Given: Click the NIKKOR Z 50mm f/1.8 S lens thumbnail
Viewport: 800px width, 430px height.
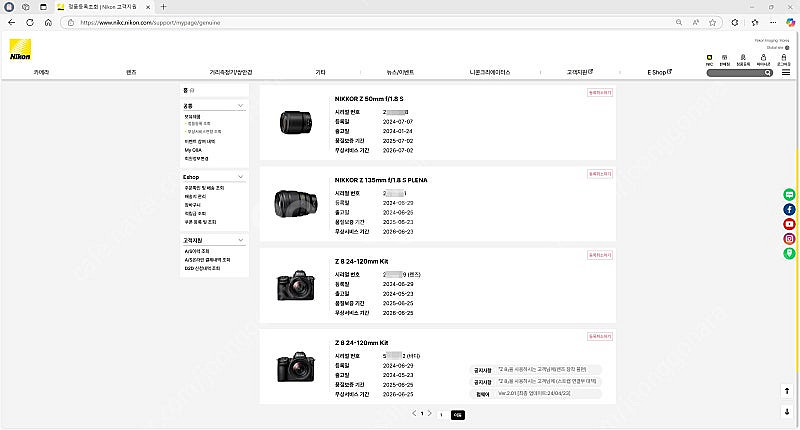Looking at the screenshot, I should (295, 122).
